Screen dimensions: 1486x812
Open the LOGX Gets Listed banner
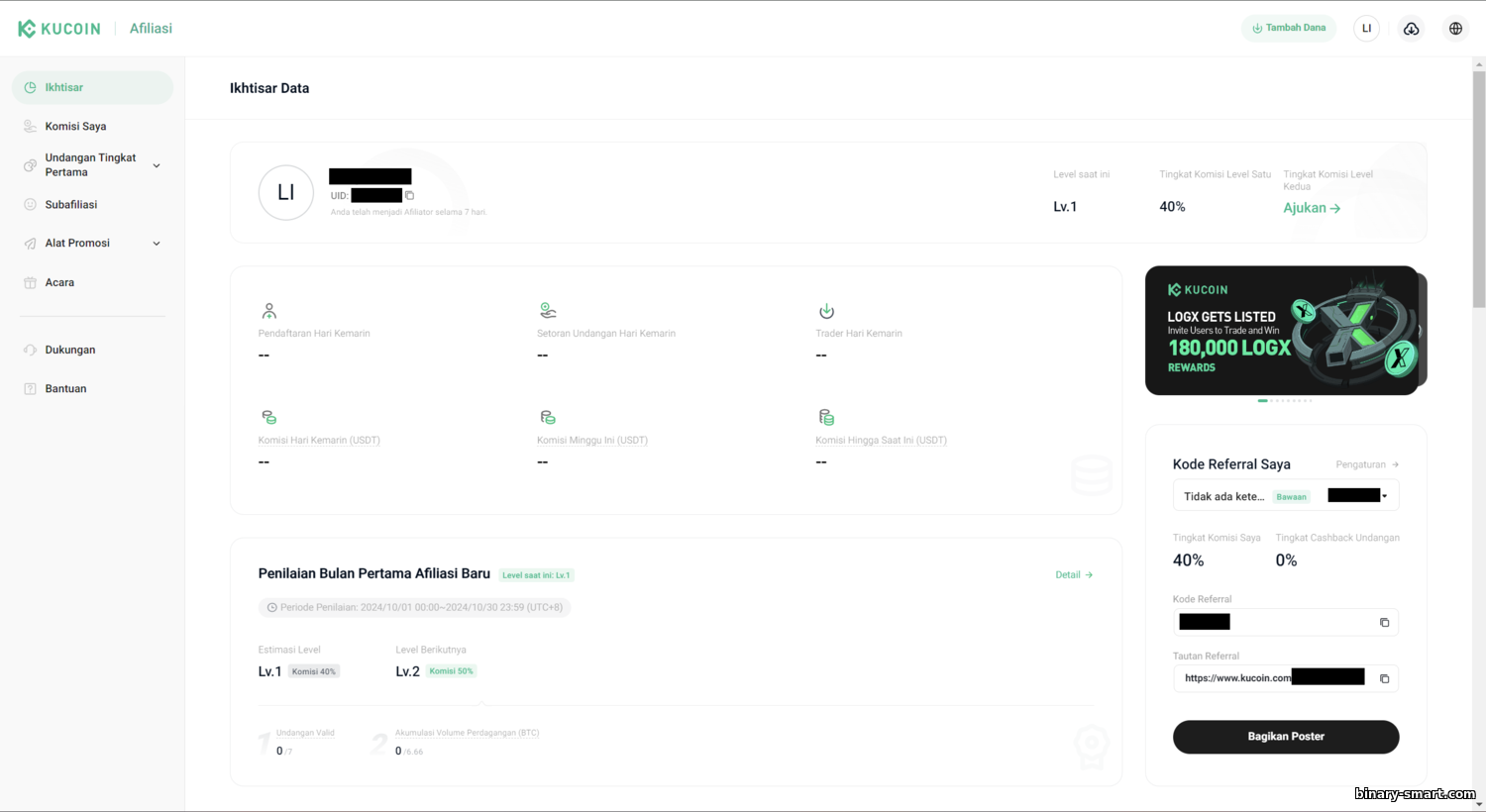pyautogui.click(x=1282, y=331)
